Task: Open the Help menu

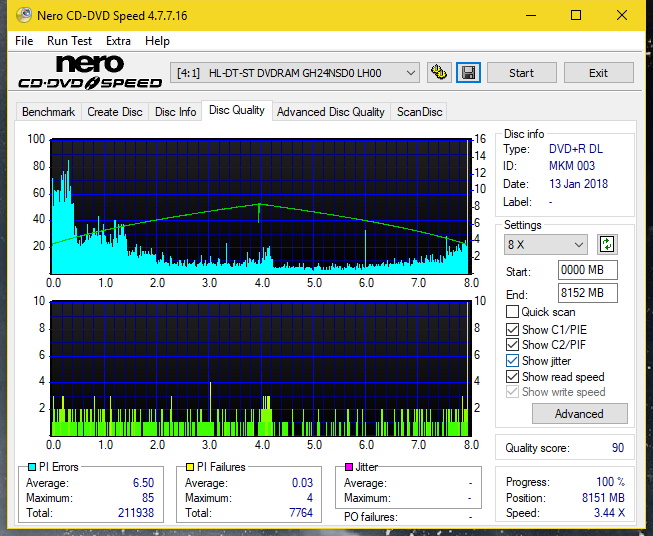Action: click(x=157, y=41)
